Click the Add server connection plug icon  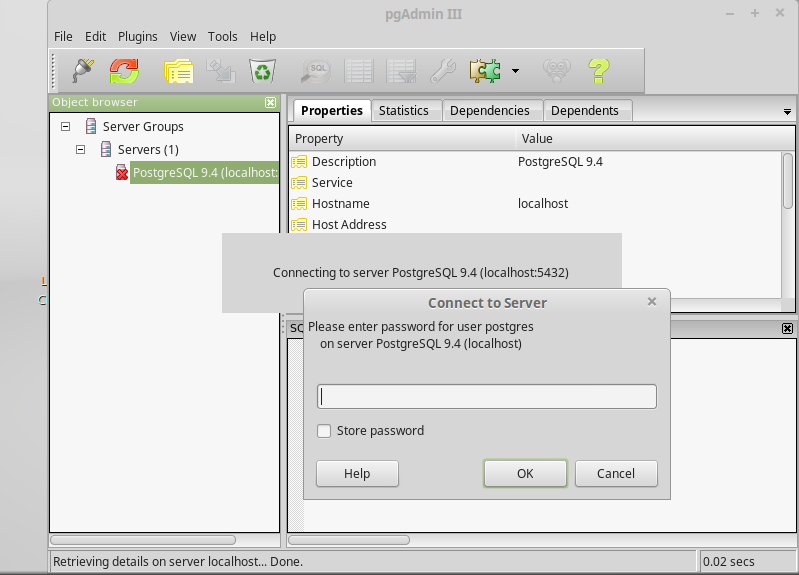tap(82, 71)
